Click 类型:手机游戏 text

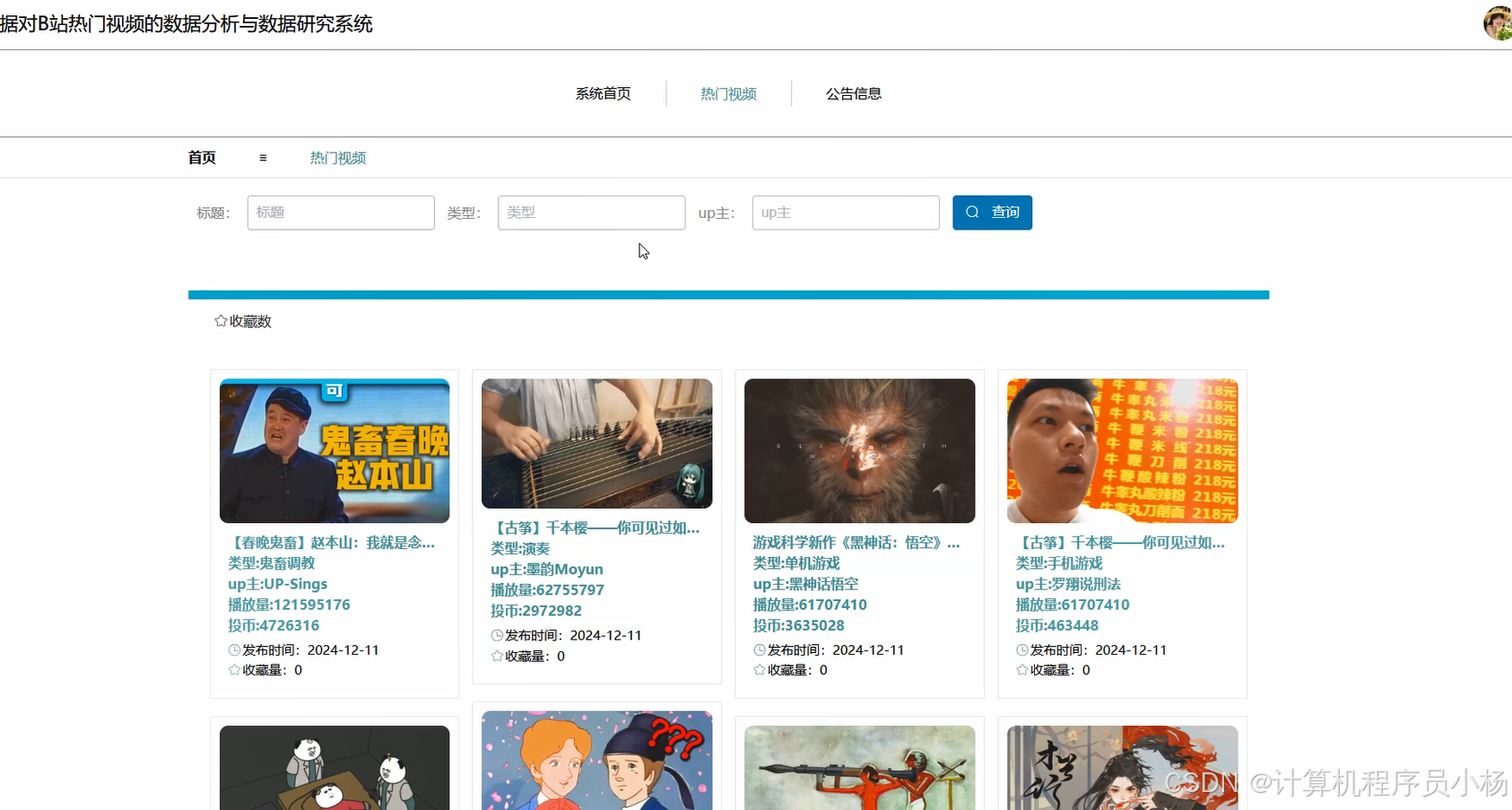tap(1059, 563)
